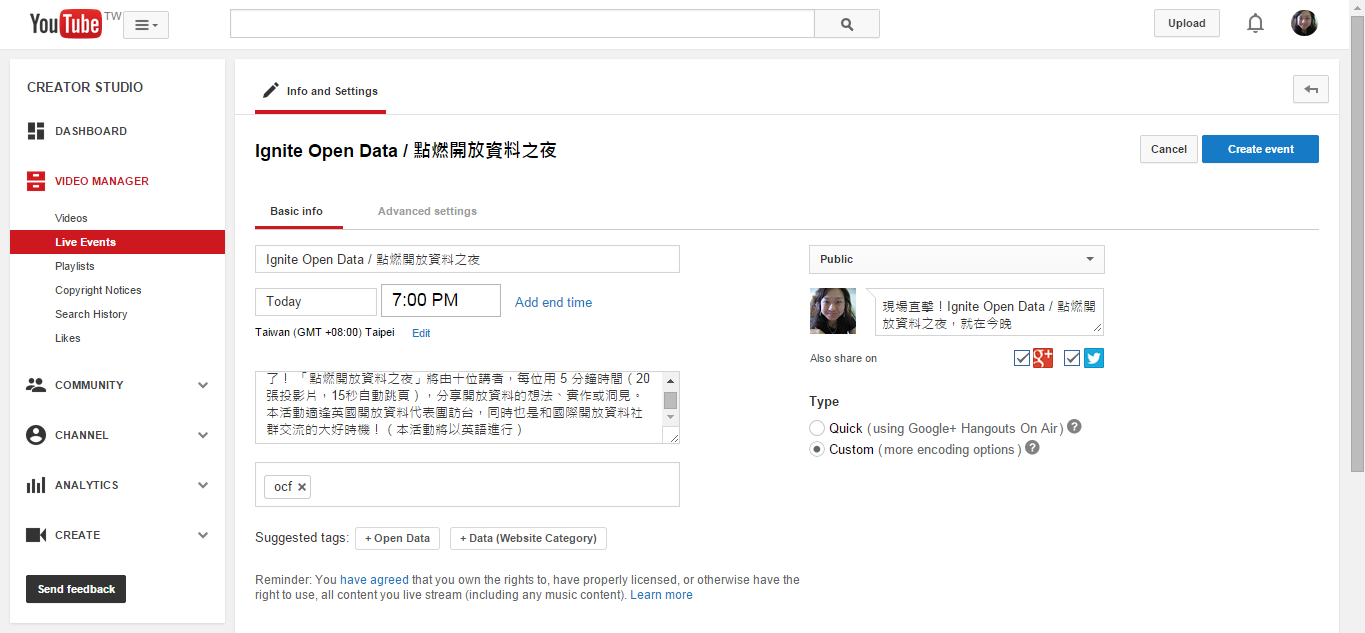Click the profile thumbnail beside share message

833,311
